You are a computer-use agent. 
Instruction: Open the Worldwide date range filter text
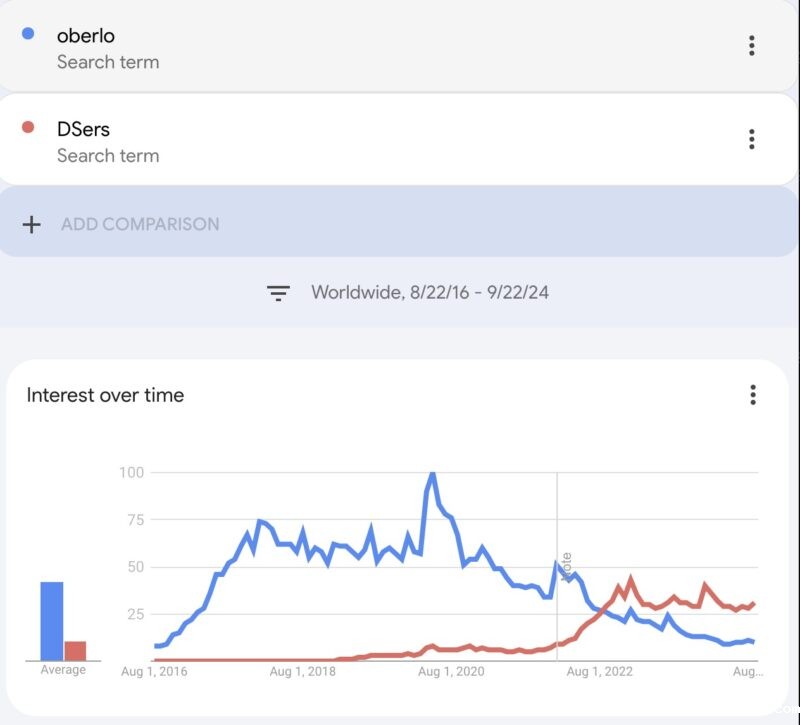(430, 293)
